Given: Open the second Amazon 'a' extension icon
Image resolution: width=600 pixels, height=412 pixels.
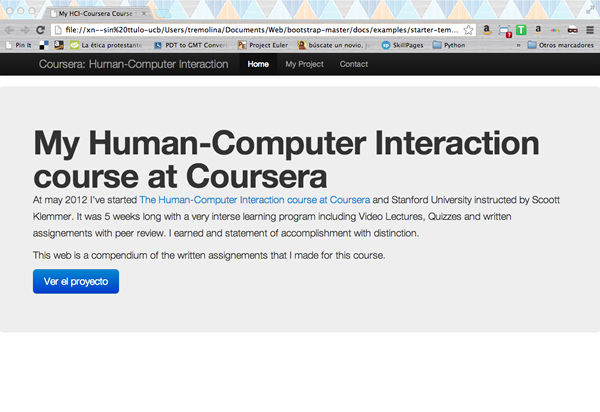Looking at the screenshot, I should pyautogui.click(x=538, y=29).
